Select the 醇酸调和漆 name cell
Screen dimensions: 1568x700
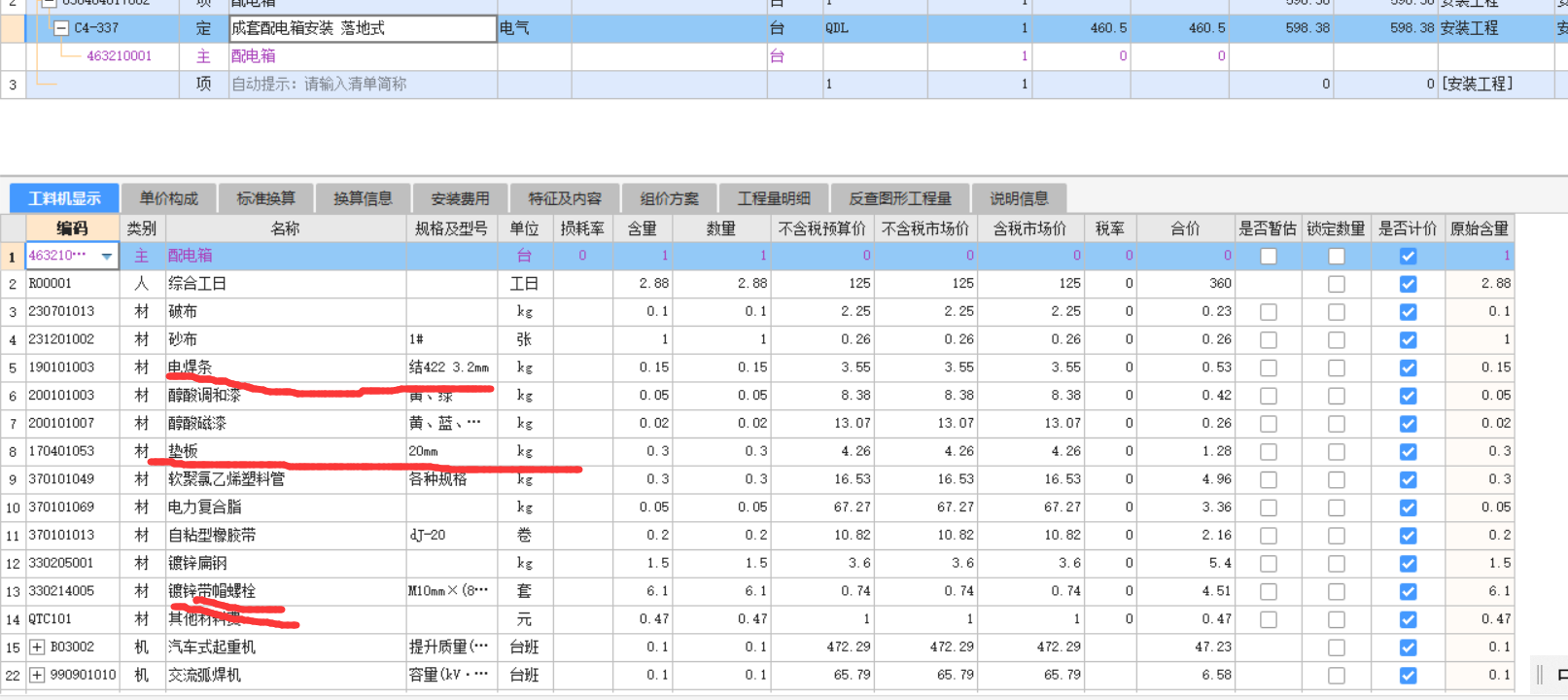pyautogui.click(x=286, y=396)
